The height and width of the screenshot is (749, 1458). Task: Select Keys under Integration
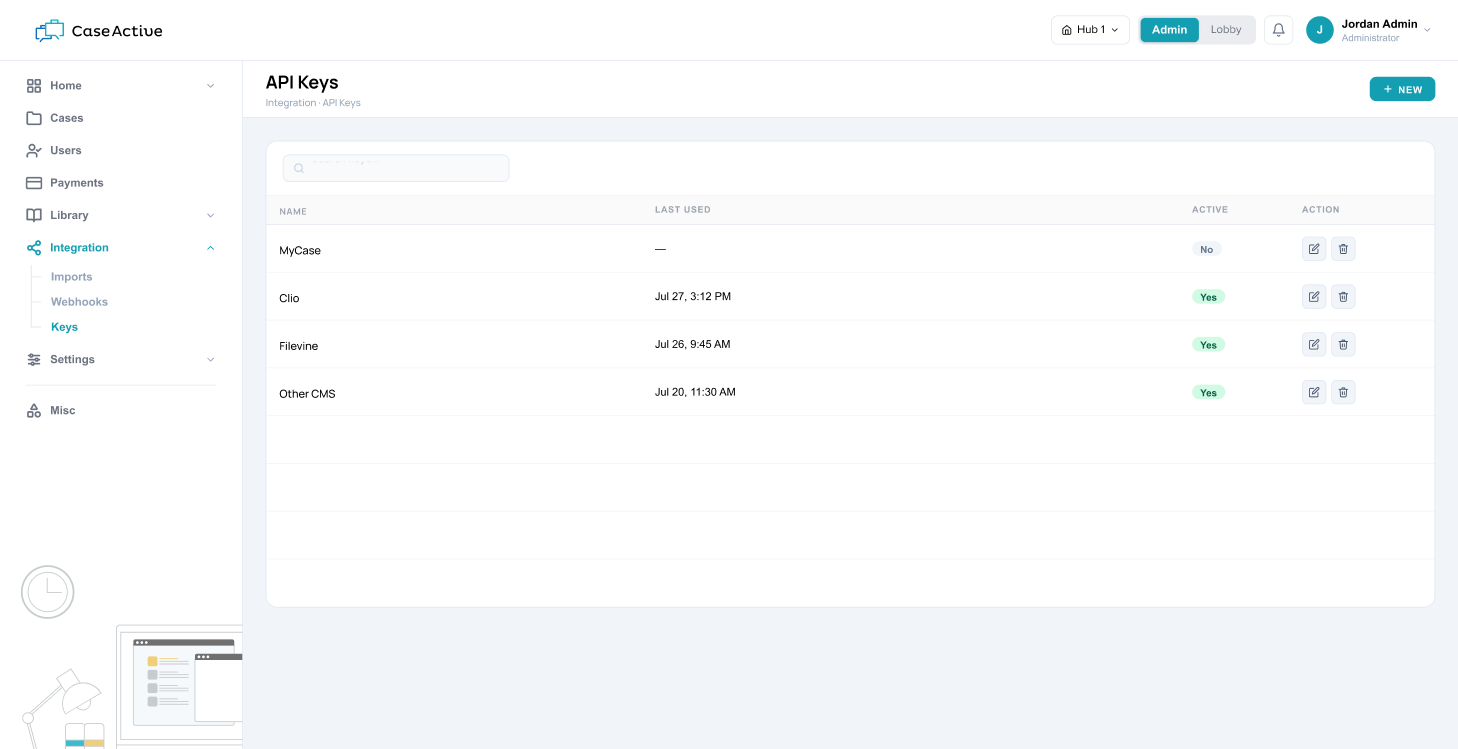click(64, 327)
